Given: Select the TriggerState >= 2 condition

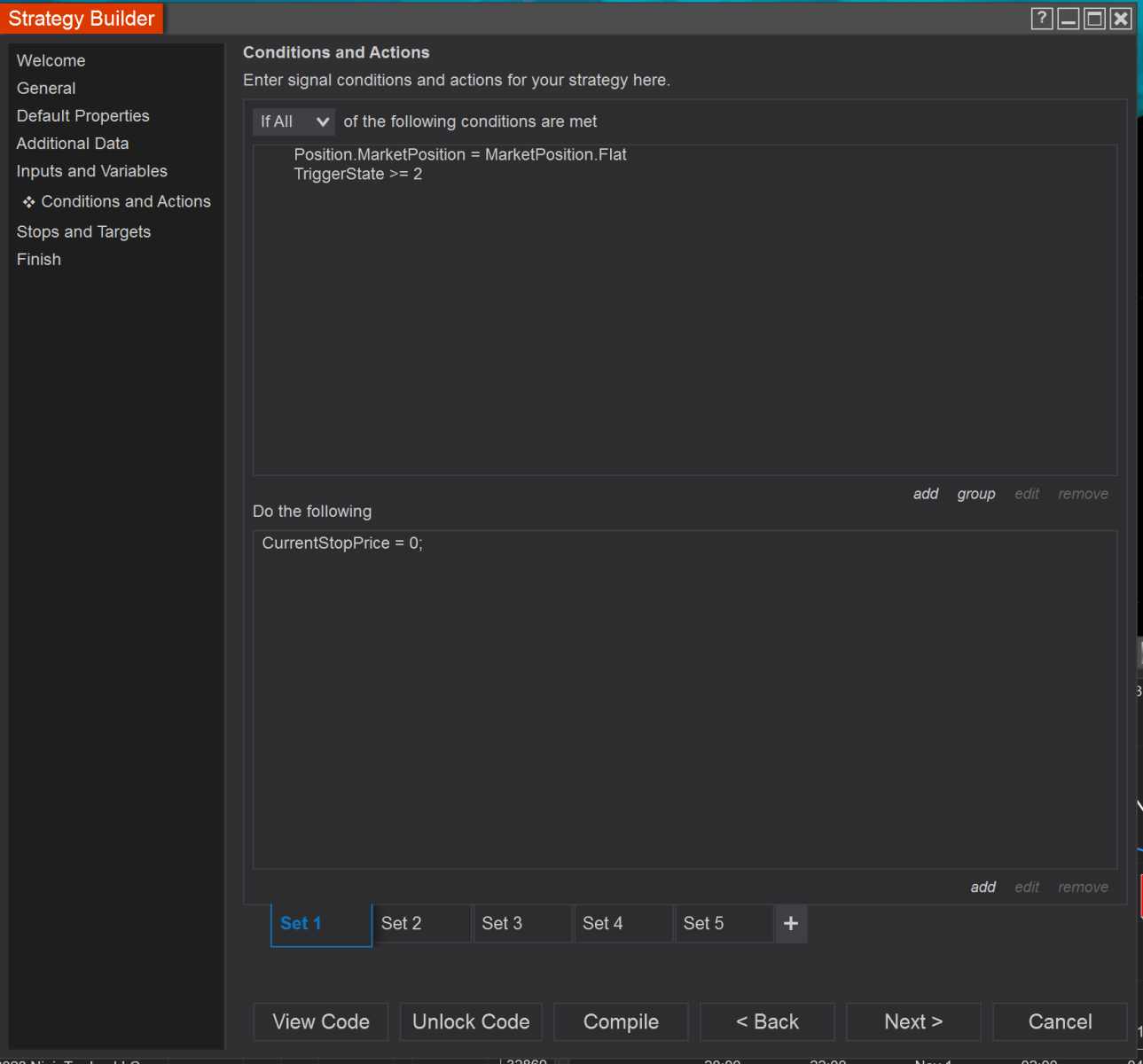Looking at the screenshot, I should (357, 175).
